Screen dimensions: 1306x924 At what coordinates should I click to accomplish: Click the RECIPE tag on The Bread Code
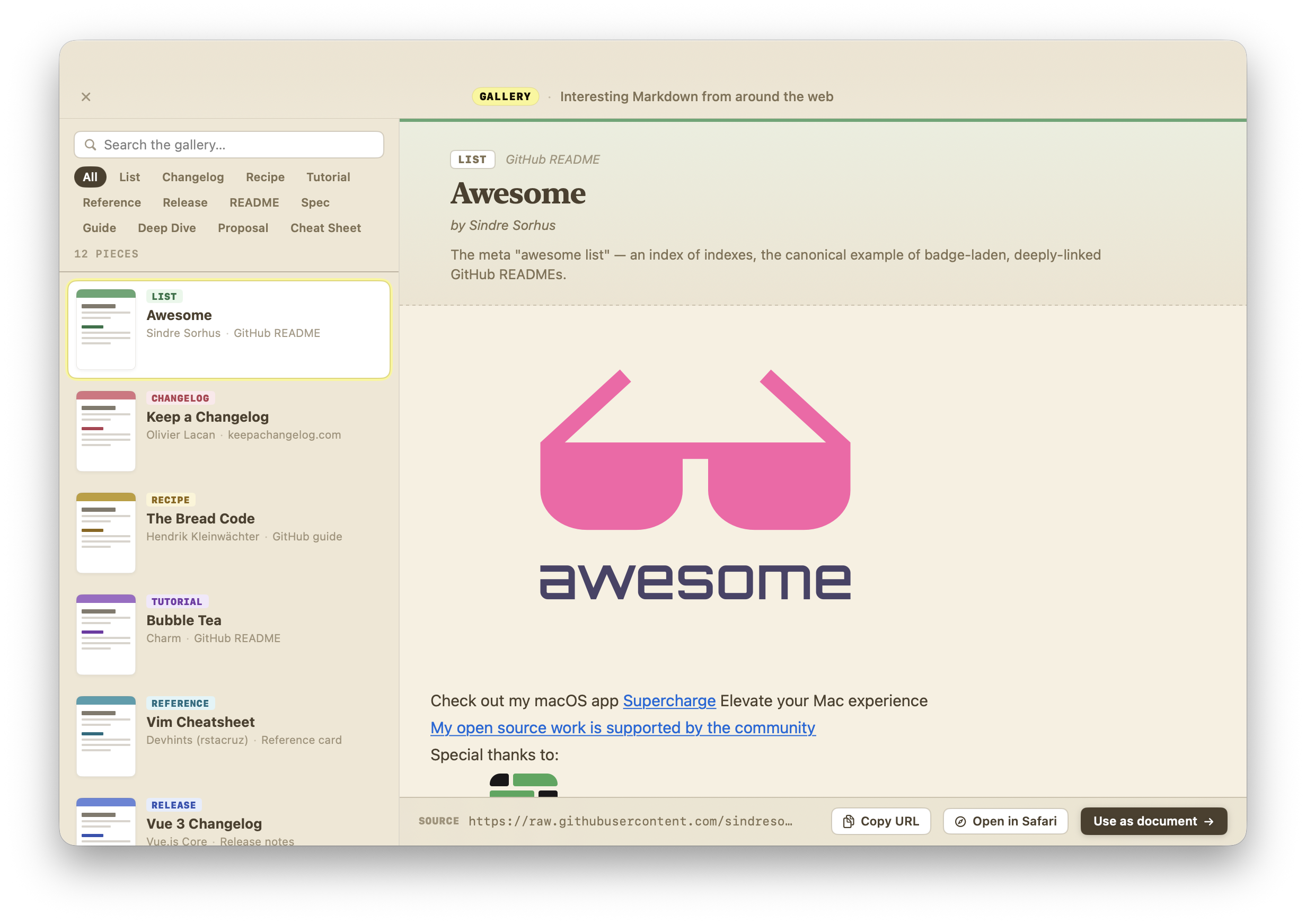click(x=171, y=500)
